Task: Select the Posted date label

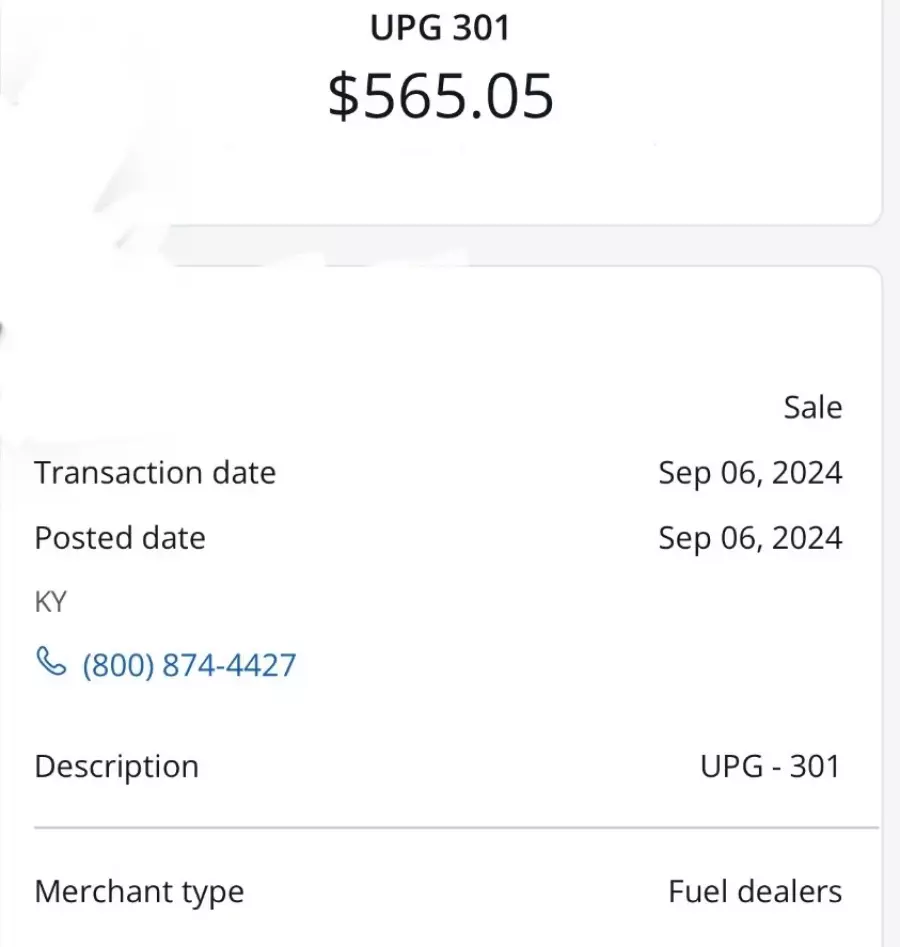Action: (120, 538)
